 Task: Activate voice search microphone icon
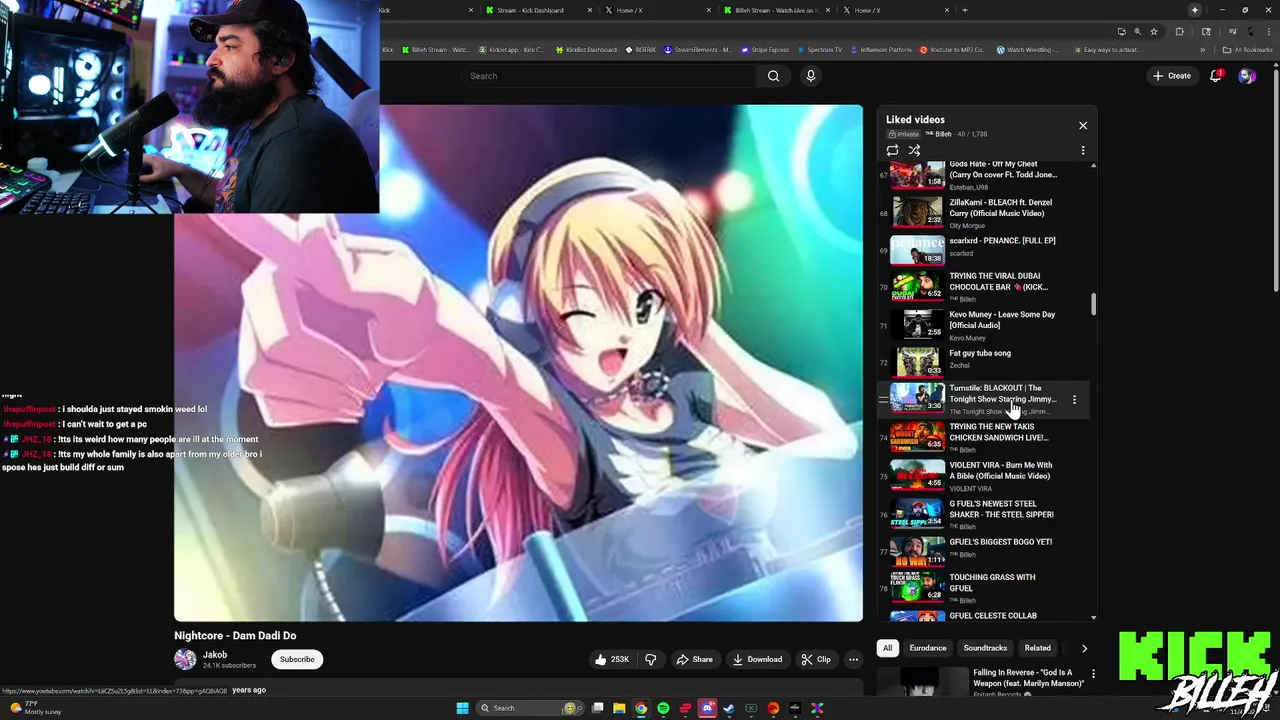pos(811,76)
